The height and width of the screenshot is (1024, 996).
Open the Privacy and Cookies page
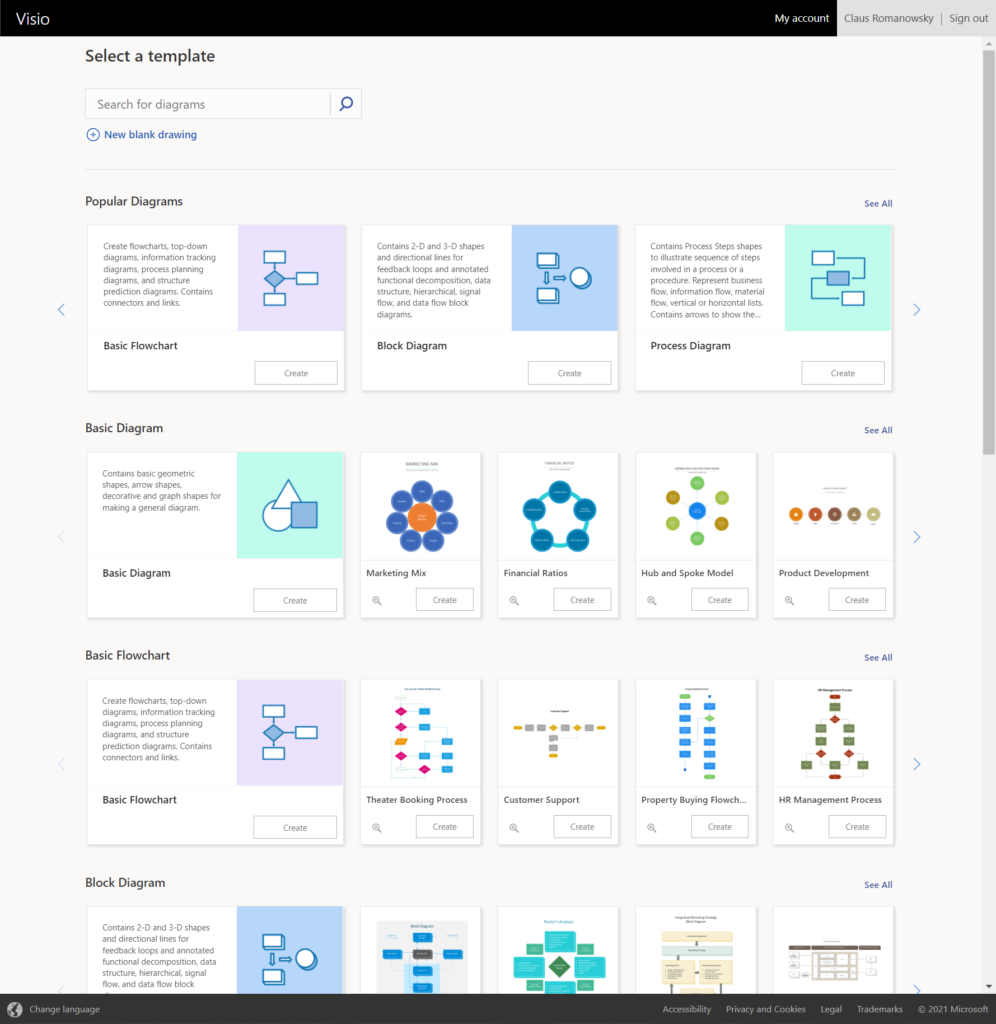click(765, 1009)
